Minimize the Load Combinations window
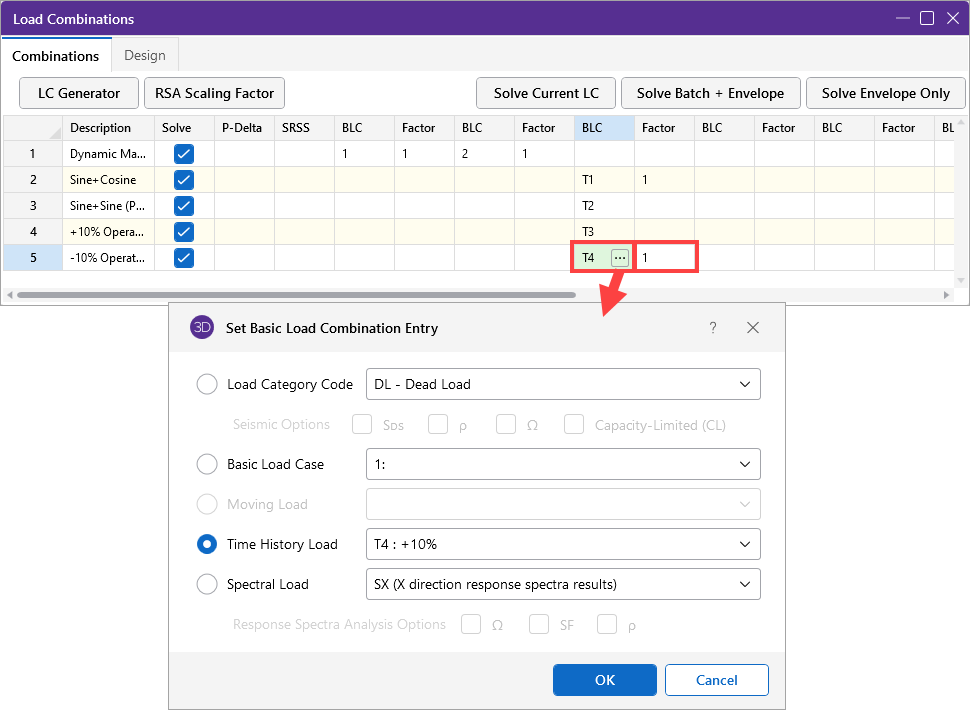Screen dimensions: 970x710 (902, 18)
